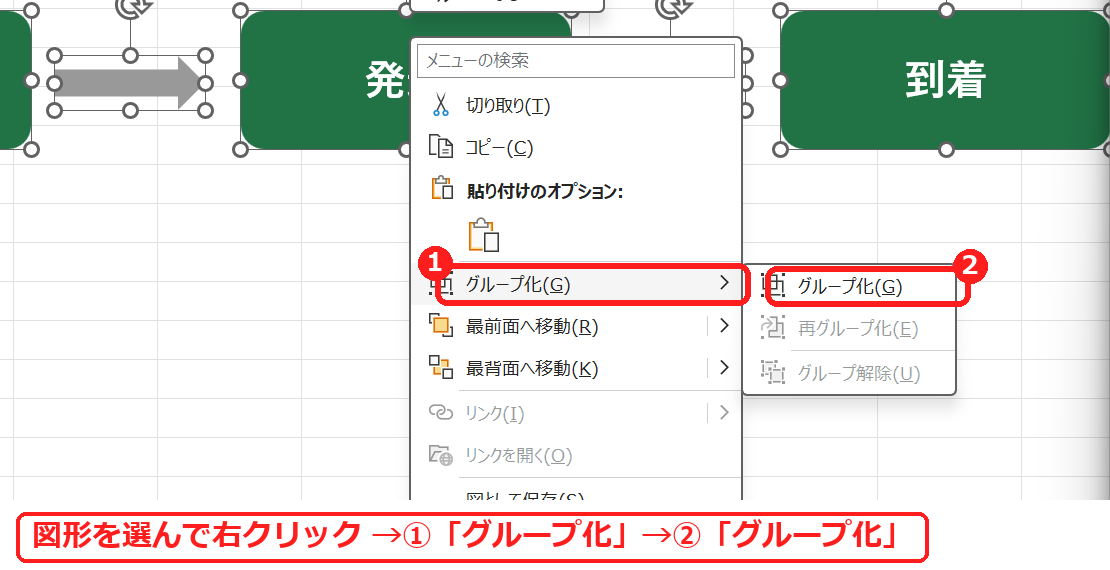Select the gray right arrow shape
The image size is (1110, 570).
point(130,84)
